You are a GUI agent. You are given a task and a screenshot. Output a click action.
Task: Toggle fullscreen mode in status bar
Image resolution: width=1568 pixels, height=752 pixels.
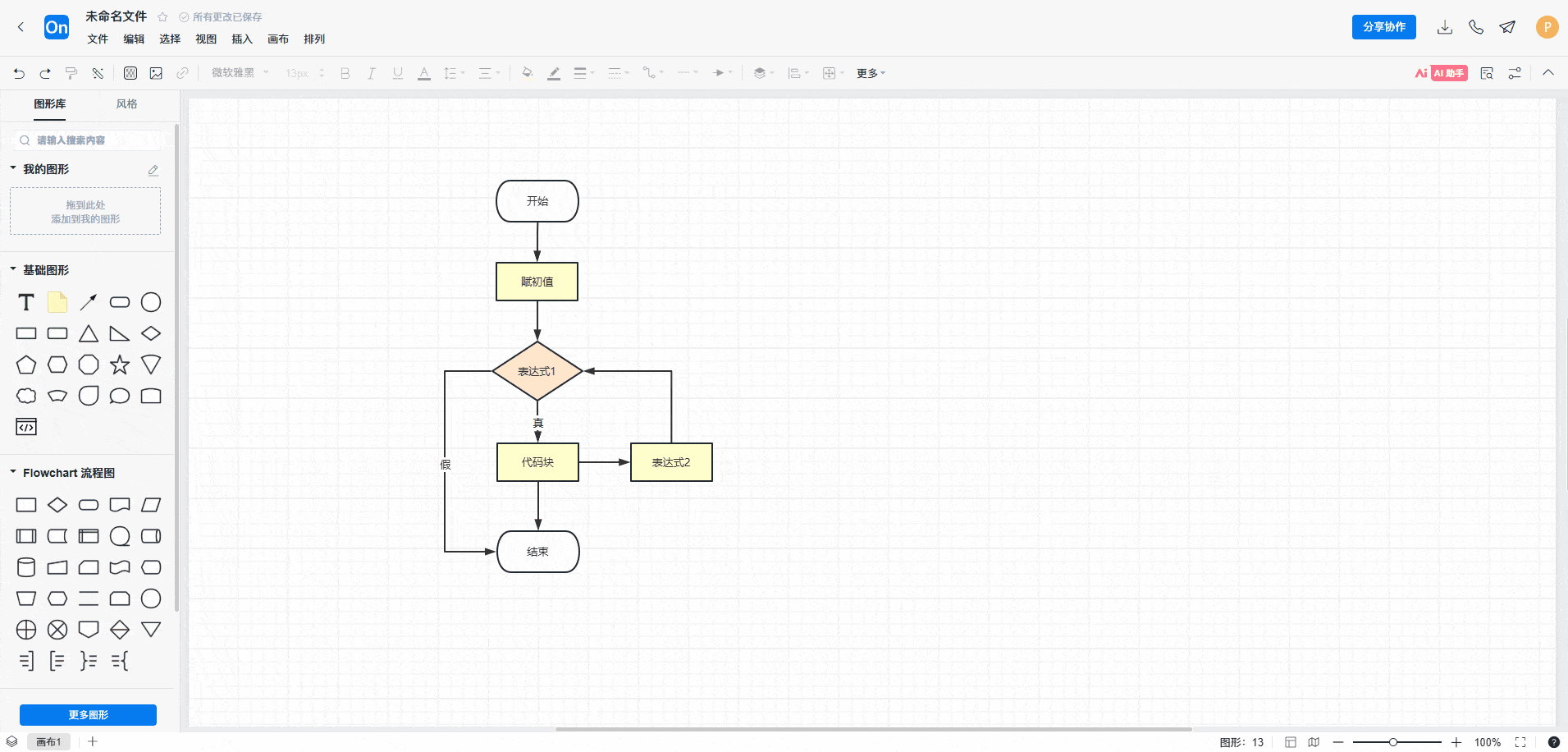(1520, 742)
